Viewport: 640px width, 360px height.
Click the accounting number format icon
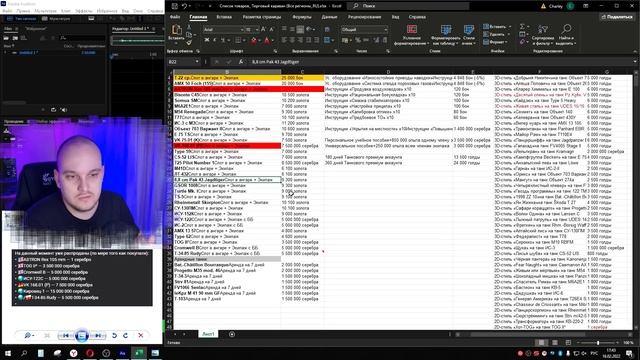tap(345, 40)
